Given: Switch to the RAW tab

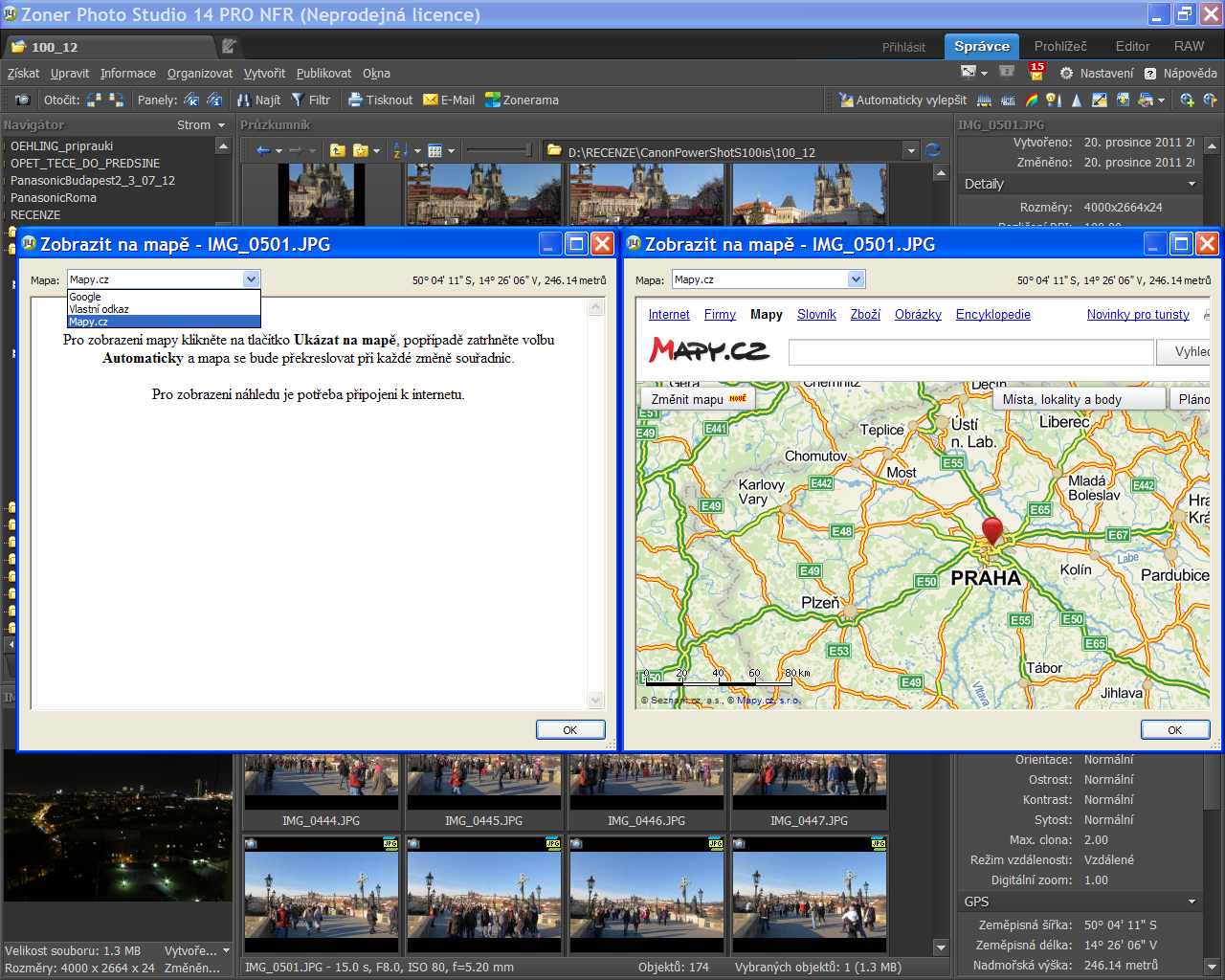Looking at the screenshot, I should 1190,46.
